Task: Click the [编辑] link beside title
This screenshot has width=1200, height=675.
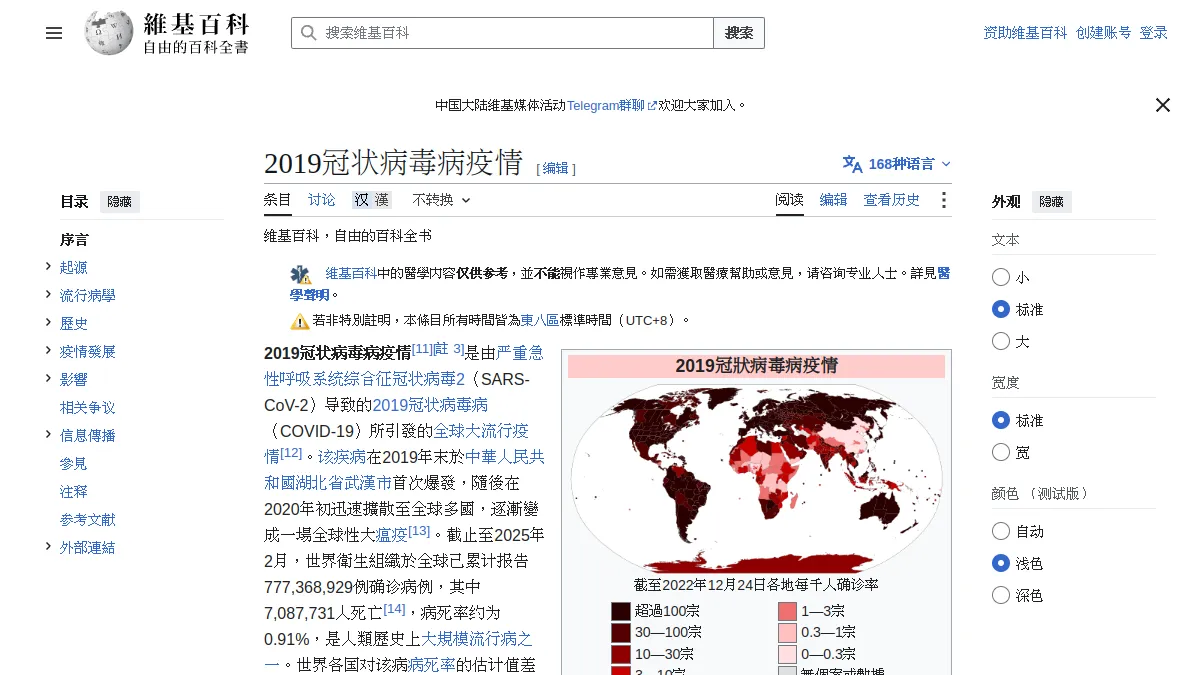Action: (556, 169)
